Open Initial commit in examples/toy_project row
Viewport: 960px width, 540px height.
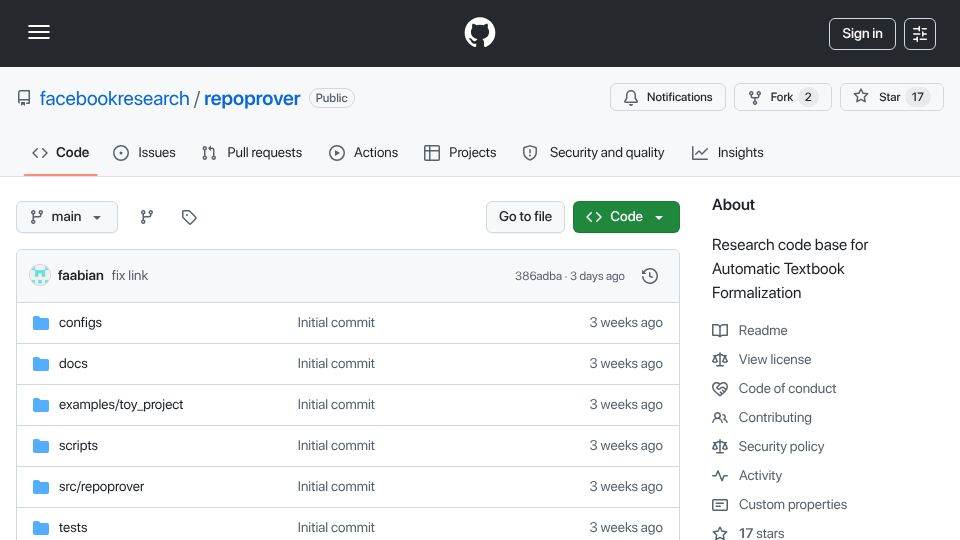[x=336, y=405]
